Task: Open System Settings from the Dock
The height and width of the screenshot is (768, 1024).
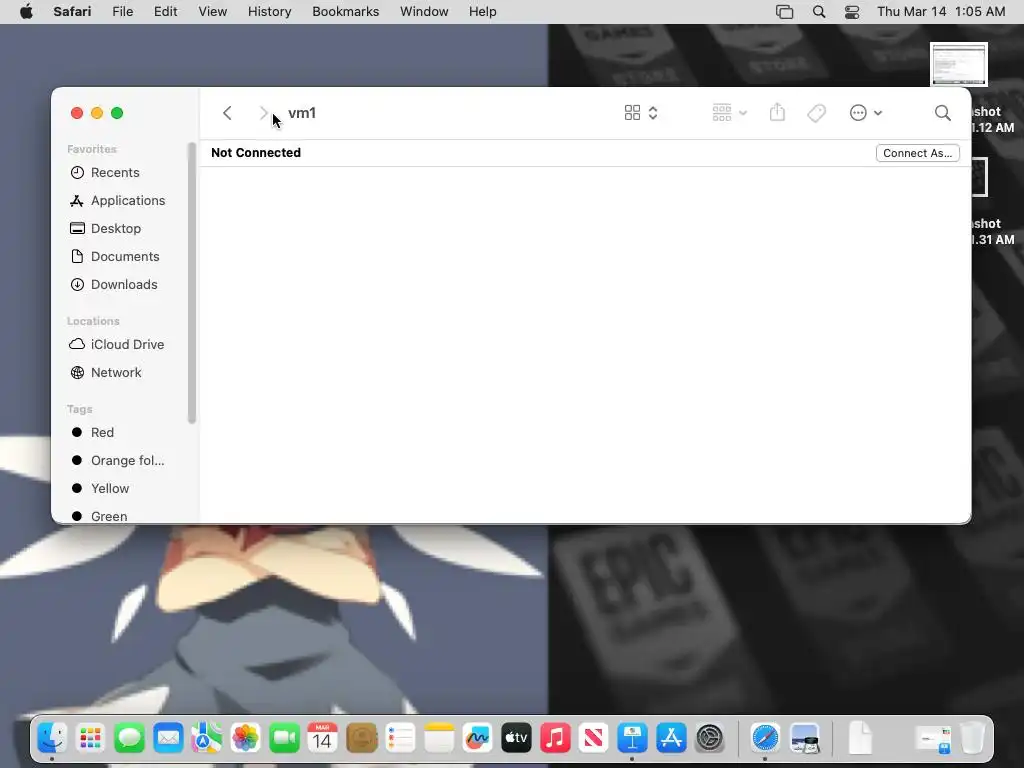Action: 710,739
